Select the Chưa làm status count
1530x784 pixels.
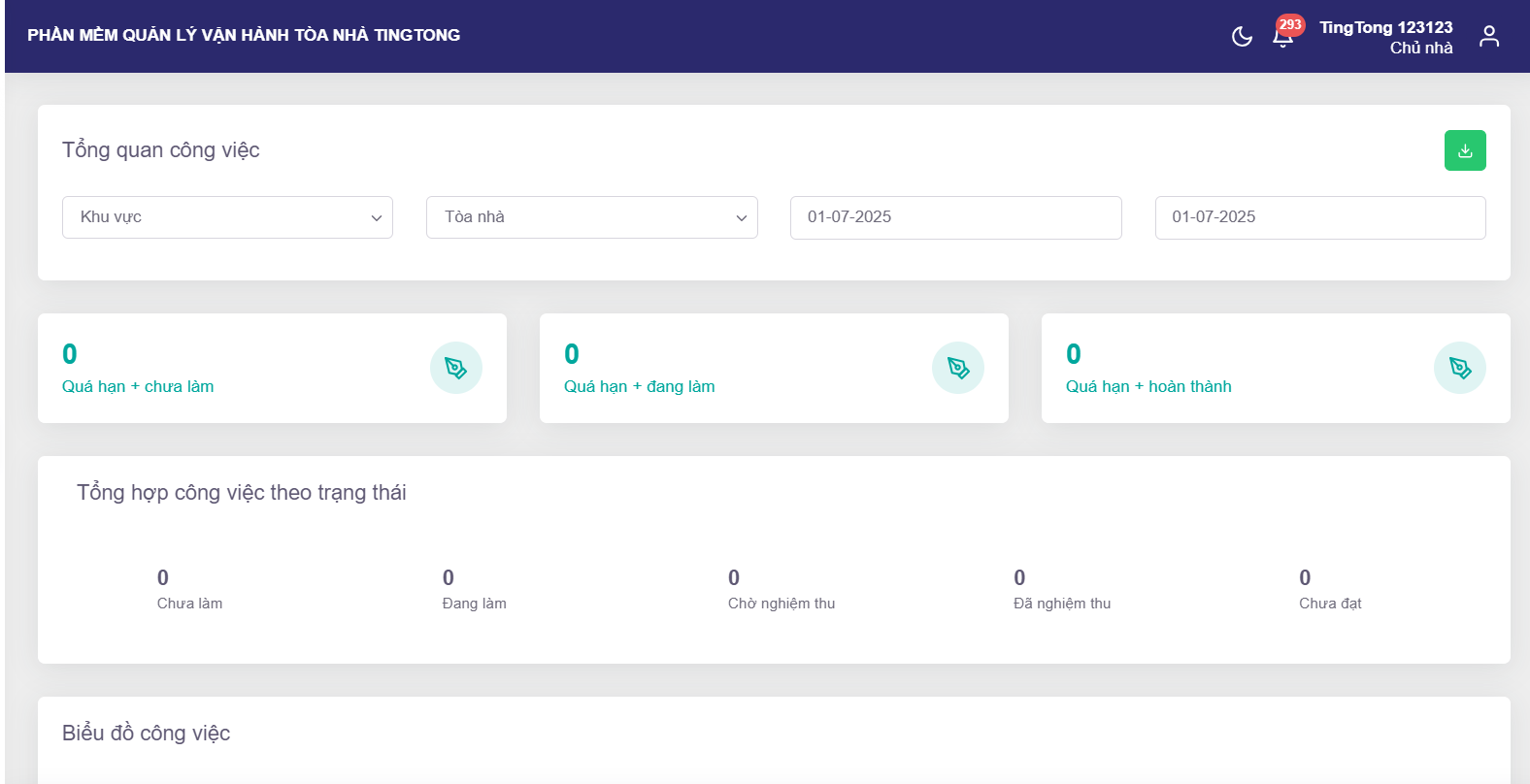click(163, 578)
